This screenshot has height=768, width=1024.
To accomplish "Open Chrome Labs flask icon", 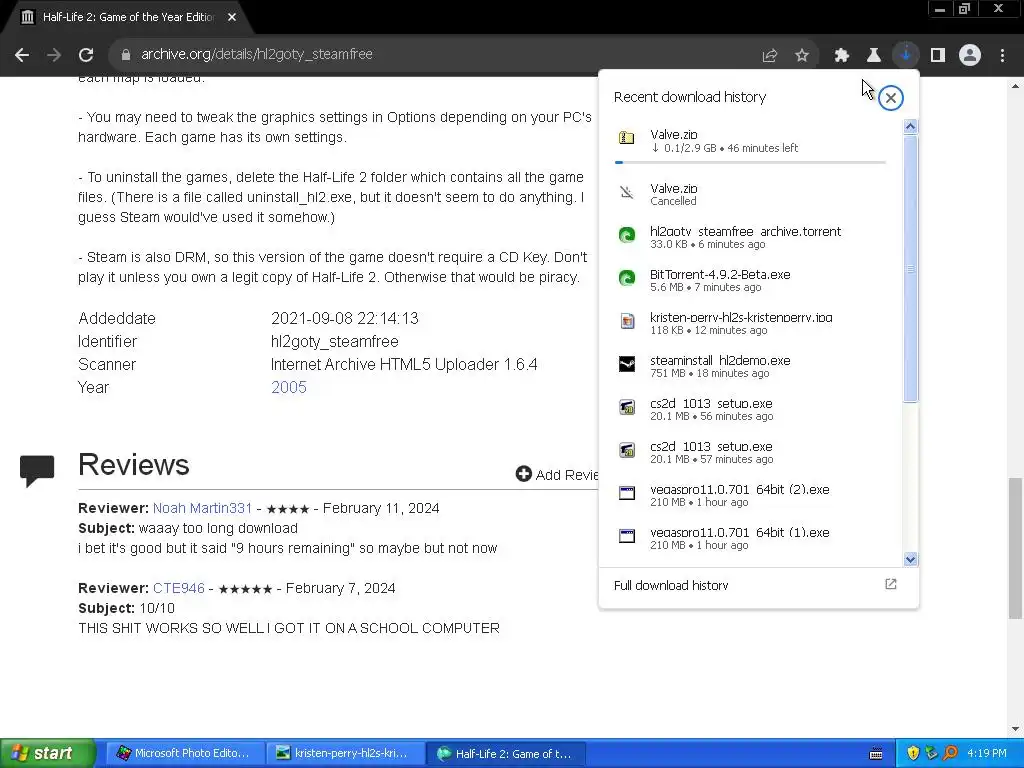I will point(874,56).
